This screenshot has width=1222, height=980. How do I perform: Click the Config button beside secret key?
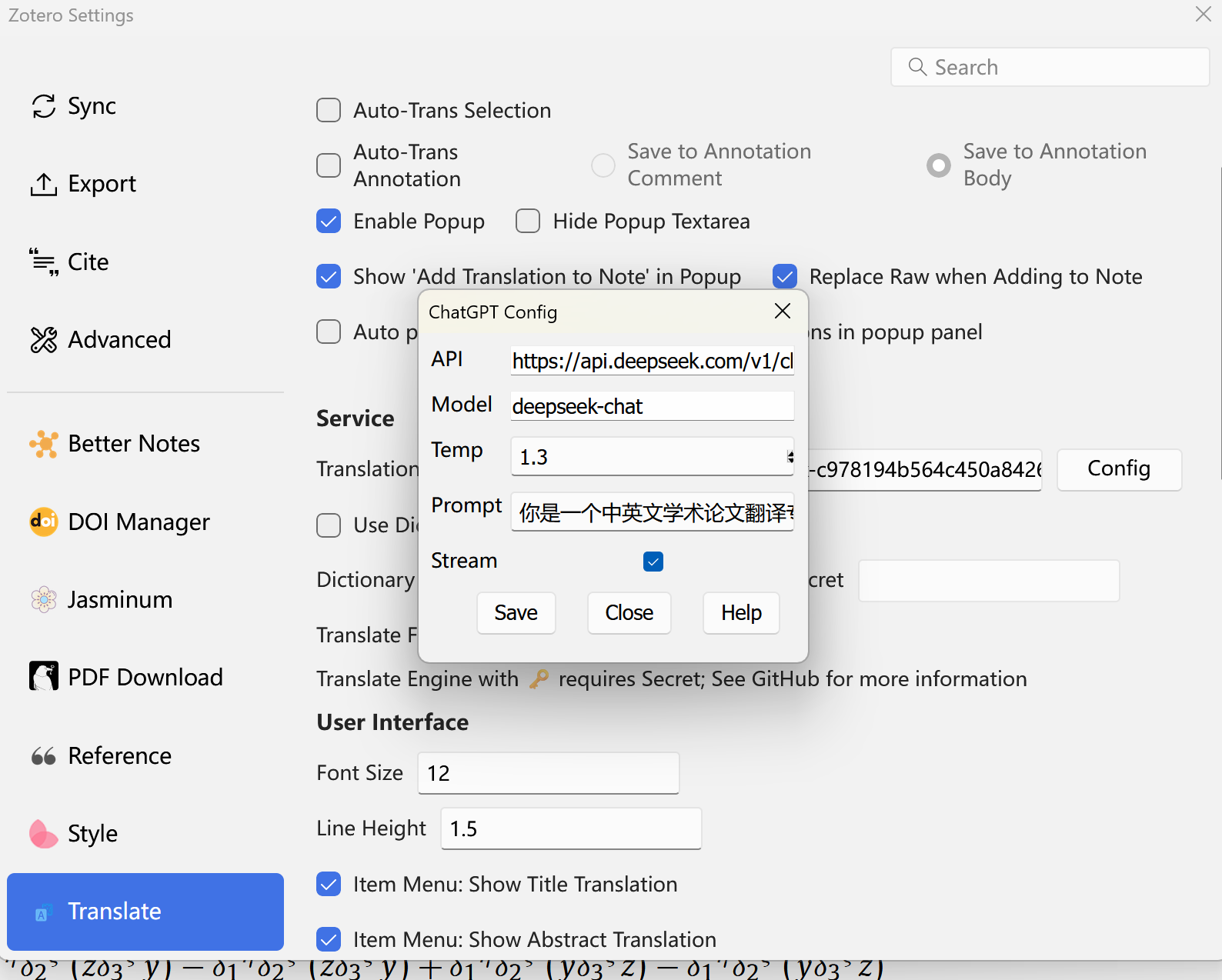(1118, 469)
